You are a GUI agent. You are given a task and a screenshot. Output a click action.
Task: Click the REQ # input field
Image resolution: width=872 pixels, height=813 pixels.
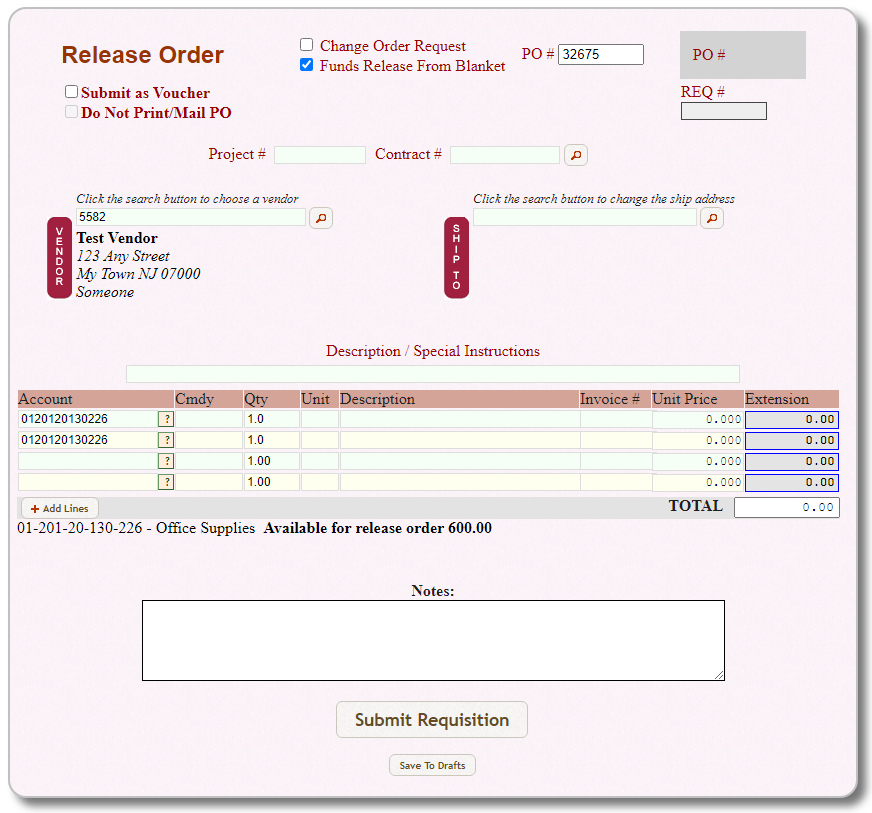click(723, 111)
